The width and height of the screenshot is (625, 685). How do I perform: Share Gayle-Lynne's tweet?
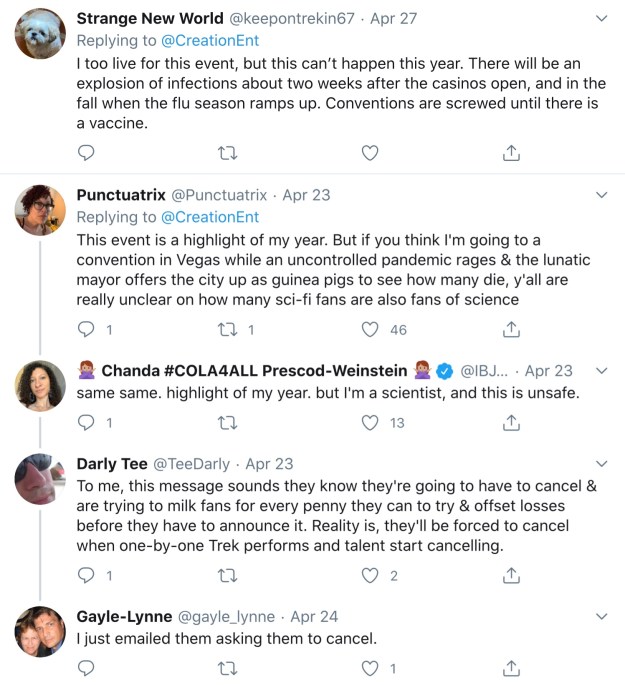[x=510, y=668]
